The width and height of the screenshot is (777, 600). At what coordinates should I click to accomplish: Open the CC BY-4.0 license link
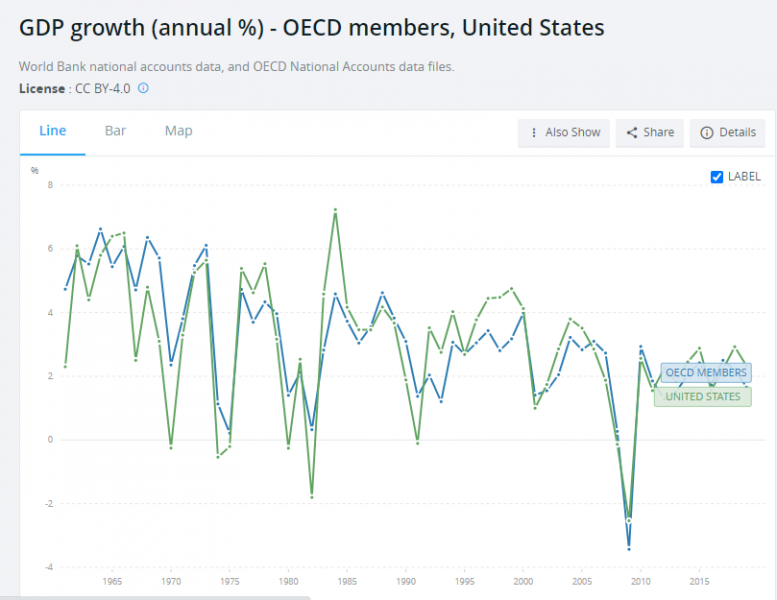(x=104, y=88)
